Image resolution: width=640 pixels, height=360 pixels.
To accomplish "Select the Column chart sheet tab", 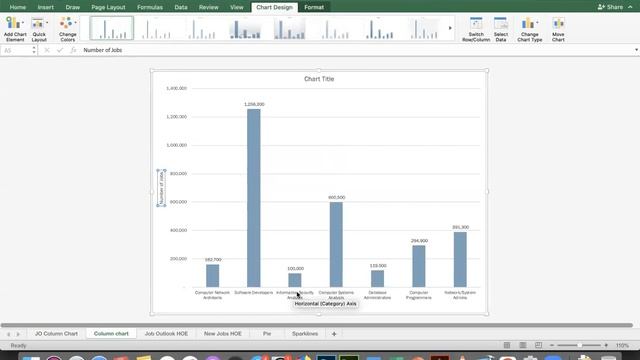I will [x=111, y=334].
